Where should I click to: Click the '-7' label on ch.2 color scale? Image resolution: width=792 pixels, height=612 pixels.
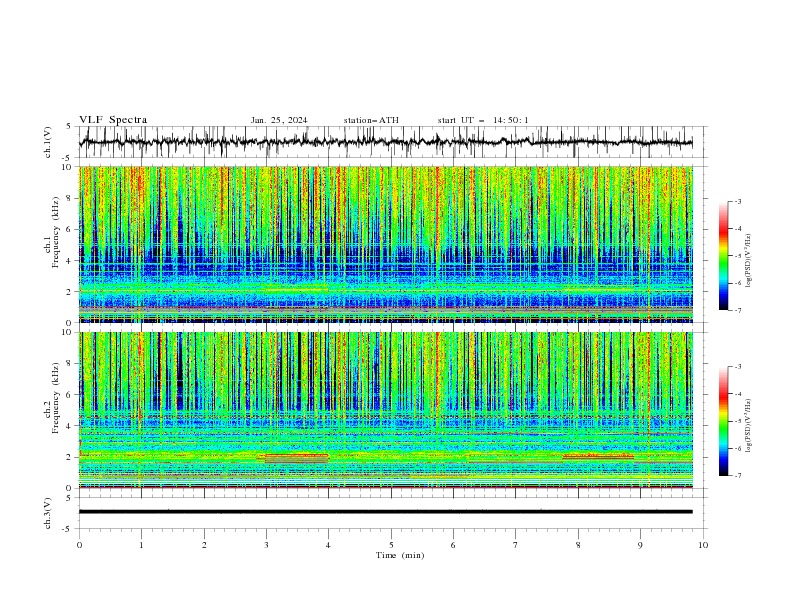click(x=738, y=475)
